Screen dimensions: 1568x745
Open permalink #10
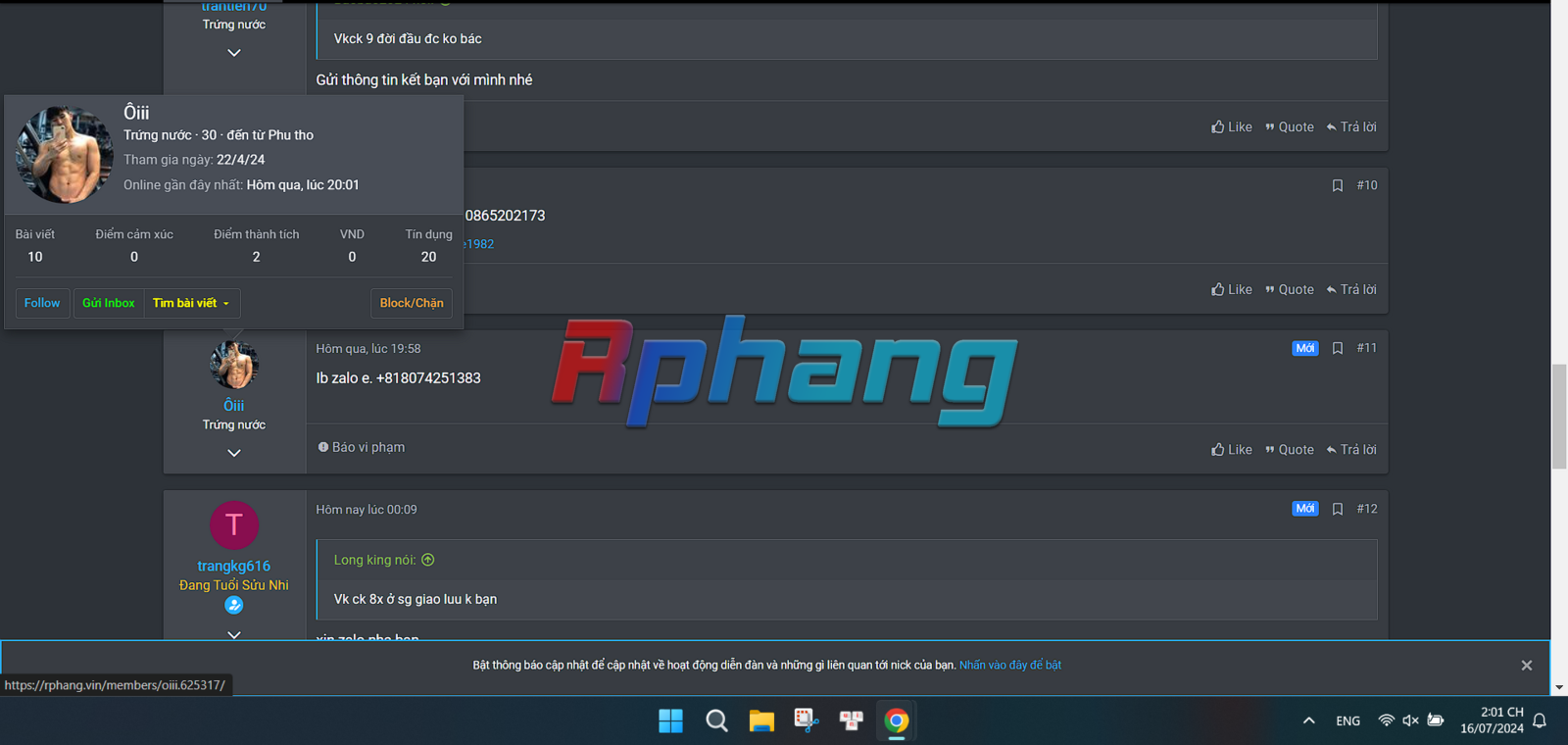1367,185
